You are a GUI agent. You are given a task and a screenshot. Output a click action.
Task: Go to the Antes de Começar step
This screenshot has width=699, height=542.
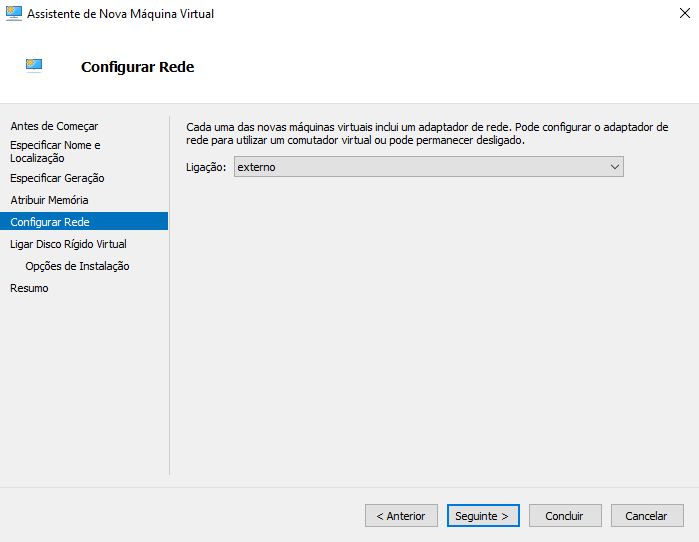pos(54,126)
